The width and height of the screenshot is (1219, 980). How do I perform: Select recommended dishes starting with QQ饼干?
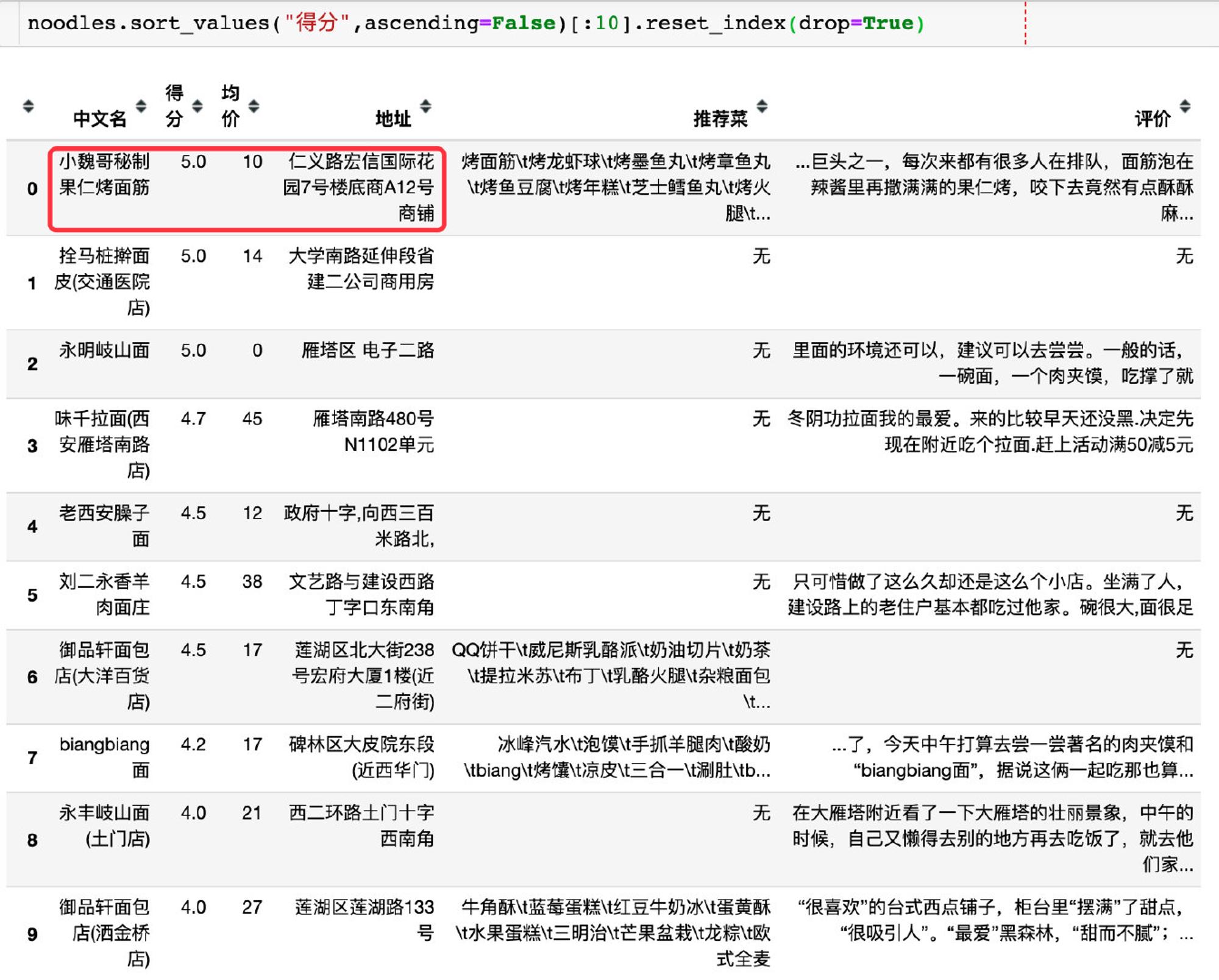coord(611,676)
